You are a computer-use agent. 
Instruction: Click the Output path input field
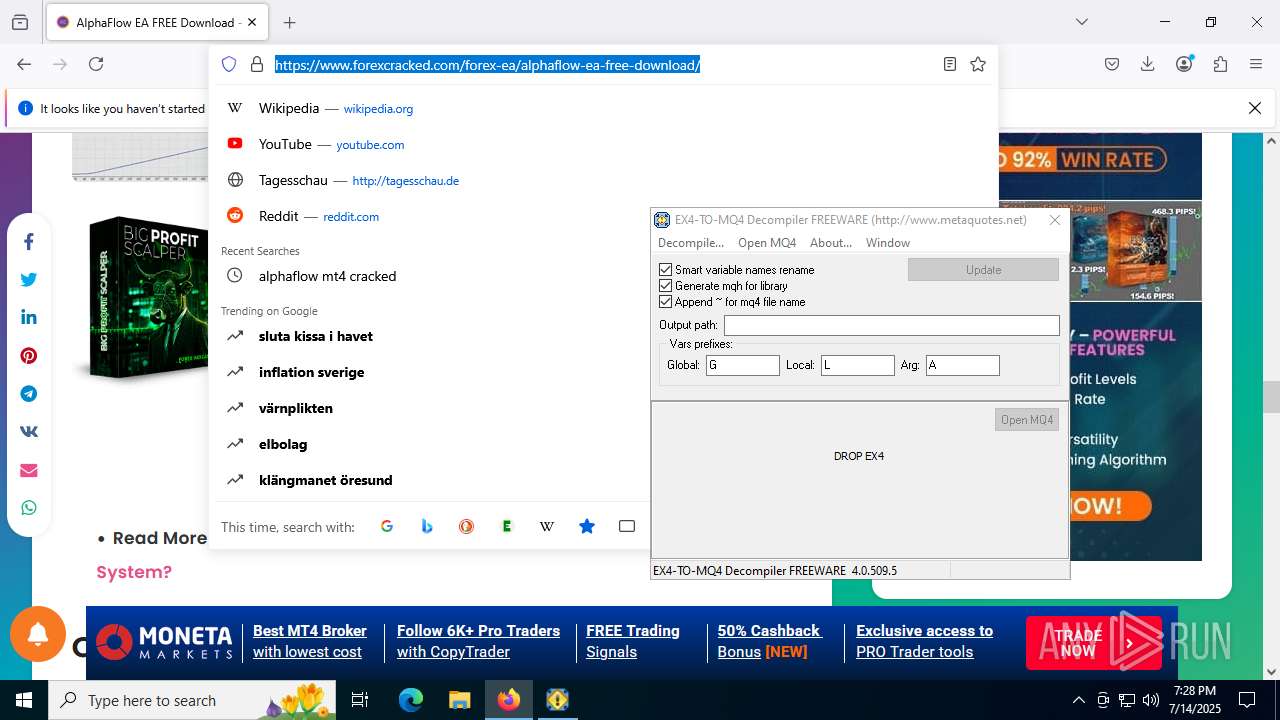pos(892,325)
